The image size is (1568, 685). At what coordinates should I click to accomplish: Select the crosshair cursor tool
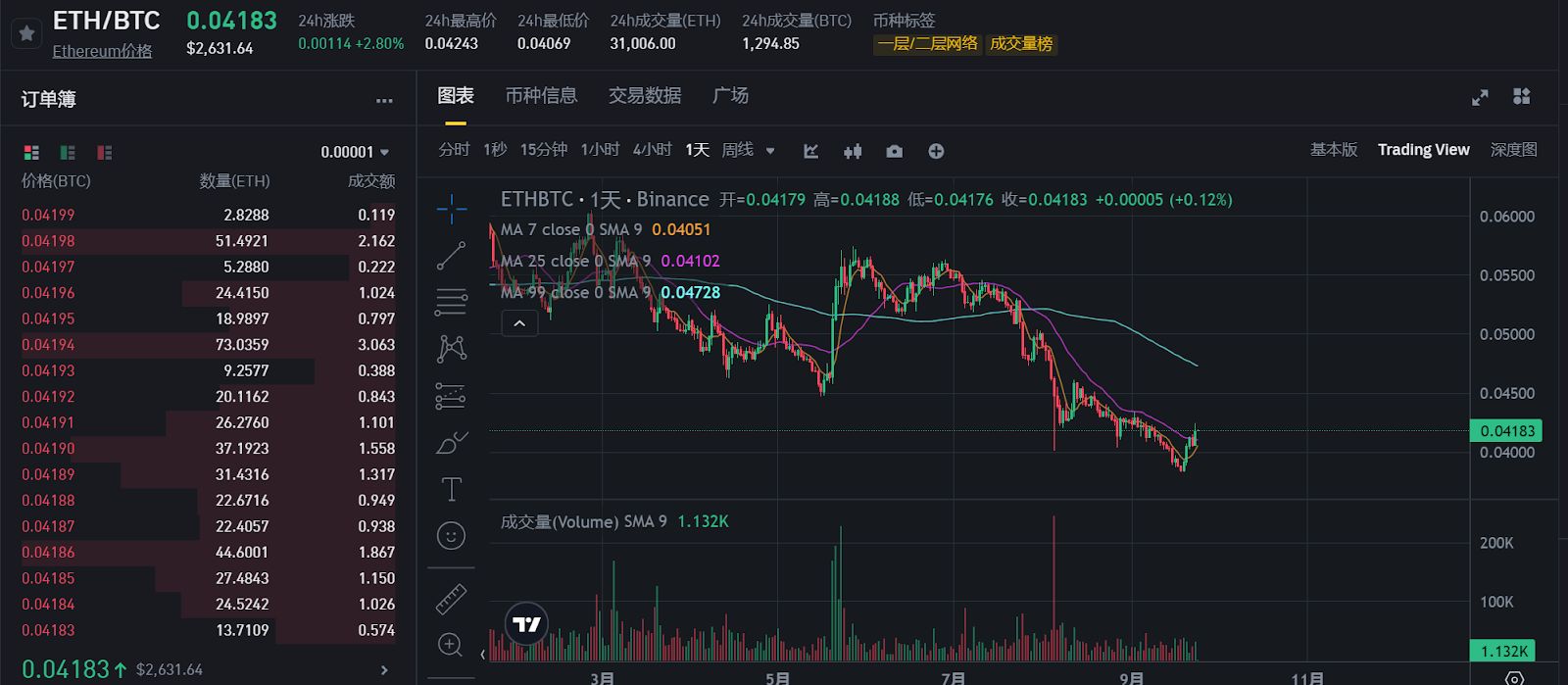pos(451,209)
